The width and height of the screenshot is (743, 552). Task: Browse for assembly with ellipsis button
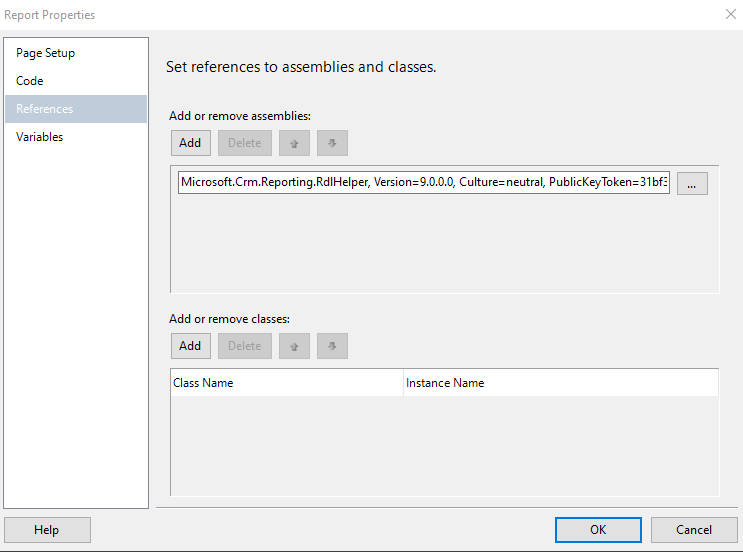pyautogui.click(x=692, y=183)
